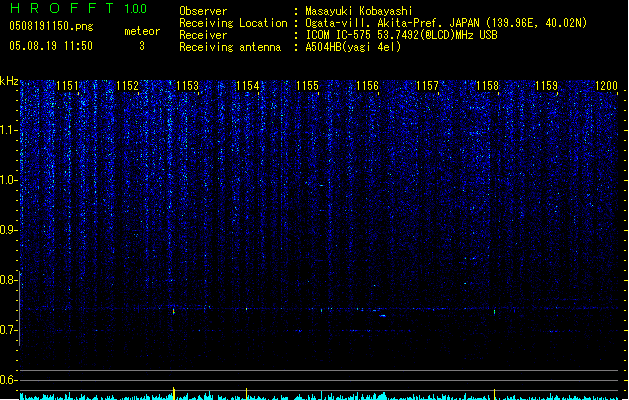Select the file name 0508191150.png
629x400 pixels.
pyautogui.click(x=51, y=26)
